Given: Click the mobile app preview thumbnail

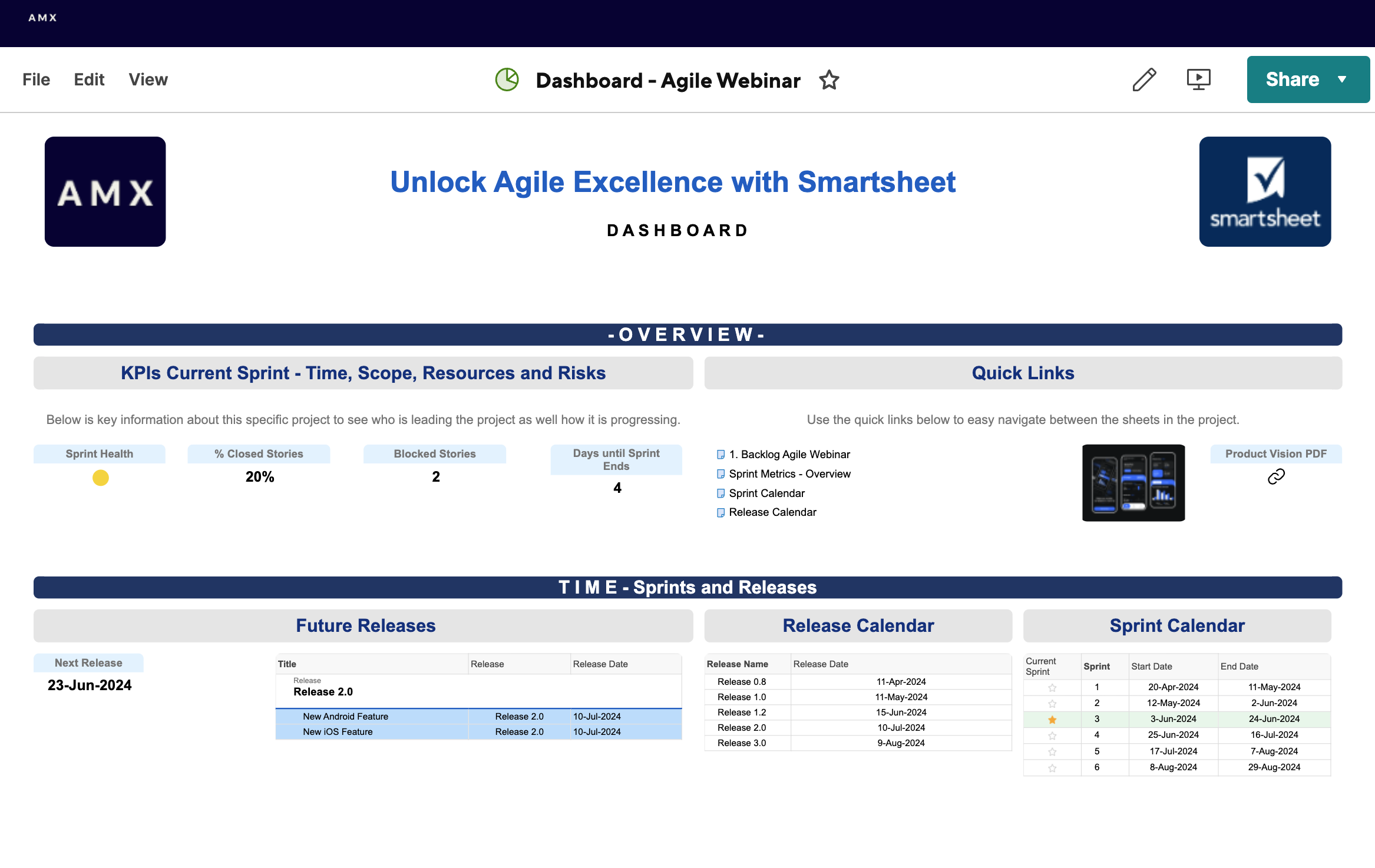Looking at the screenshot, I should click(1133, 483).
